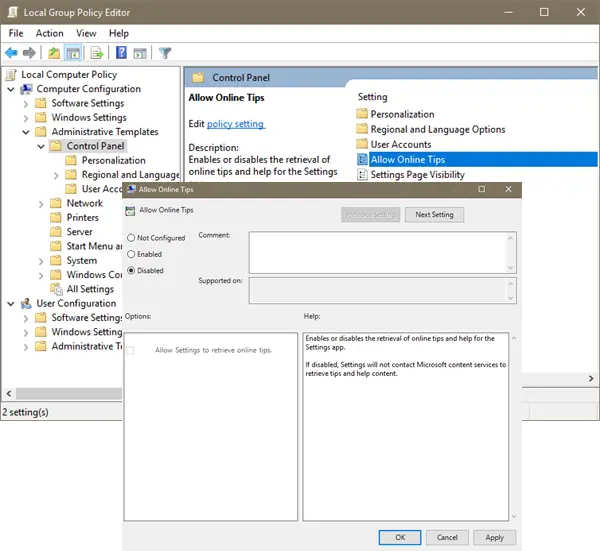Open the Help toolbar icon

[x=121, y=53]
